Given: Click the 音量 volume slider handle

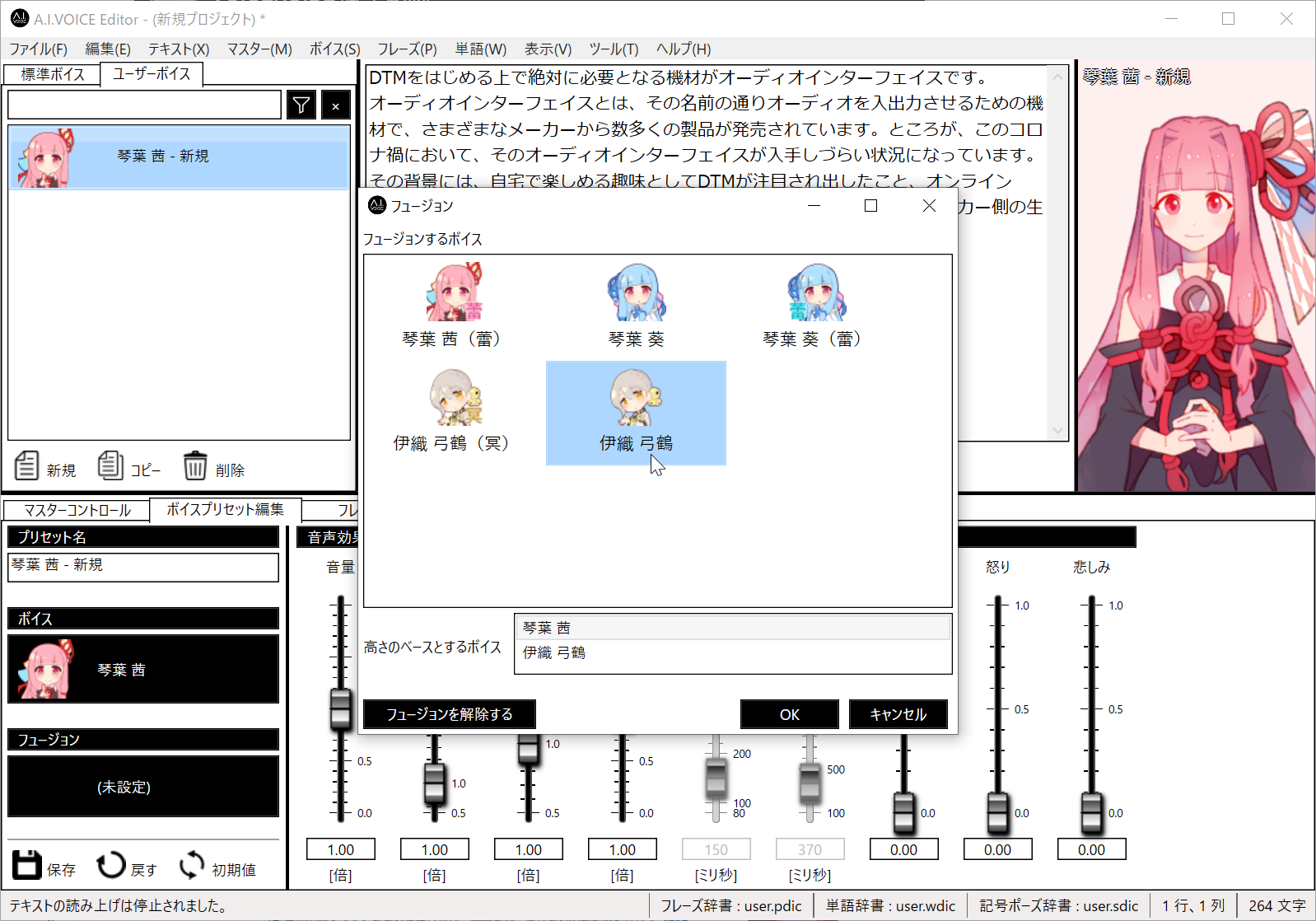Looking at the screenshot, I should click(x=340, y=709).
